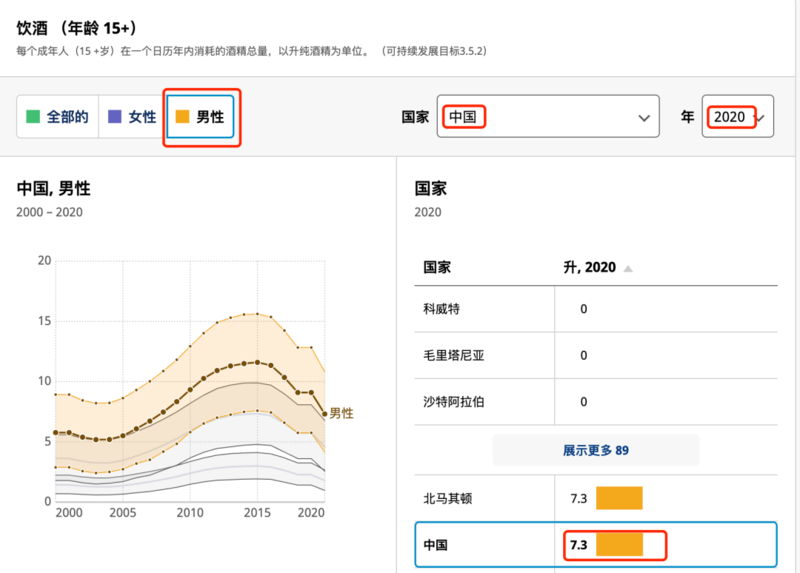Click the first 2000 point on 男性 line
This screenshot has height=573, width=800.
click(x=56, y=432)
